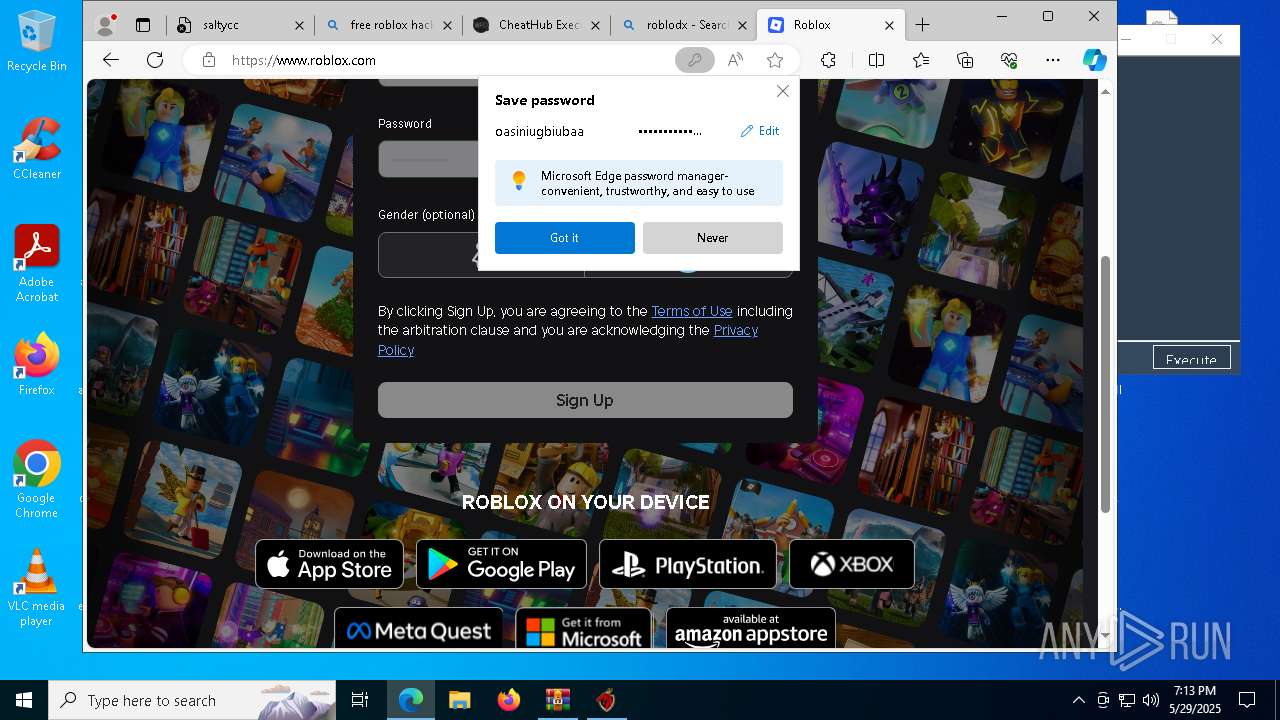Image resolution: width=1280 pixels, height=720 pixels.
Task: Open the Extensions puzzle icon
Action: pos(828,60)
